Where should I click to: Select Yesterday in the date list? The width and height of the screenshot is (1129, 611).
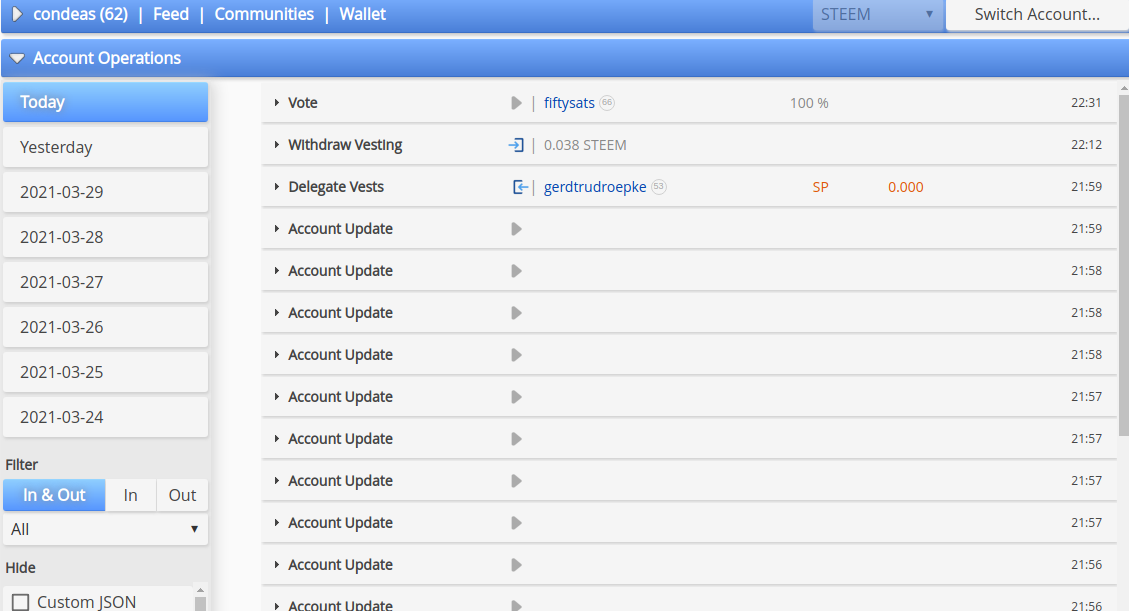105,148
